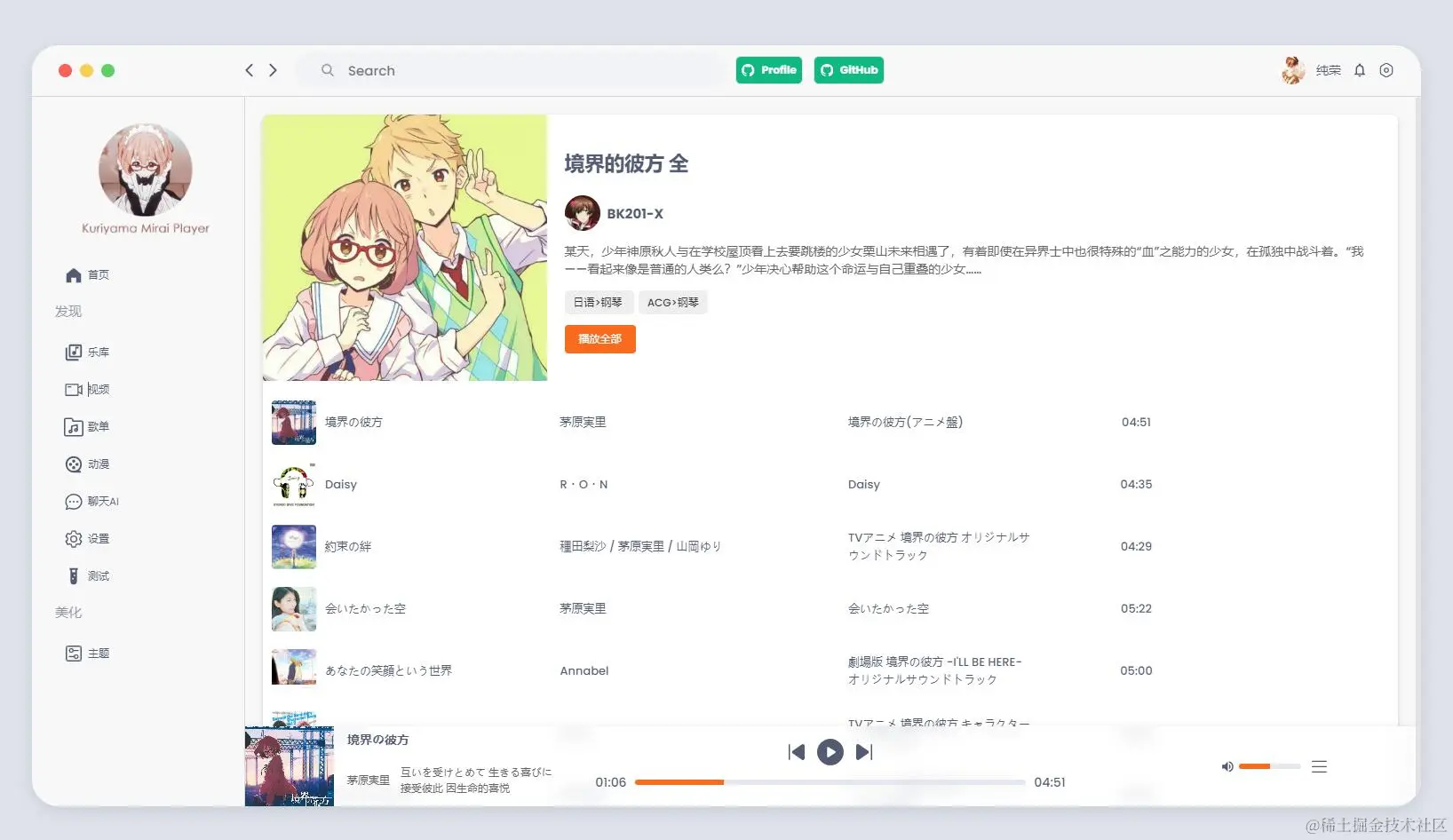The height and width of the screenshot is (840, 1453).
Task: Go back using the left navigation arrow
Action: click(250, 70)
